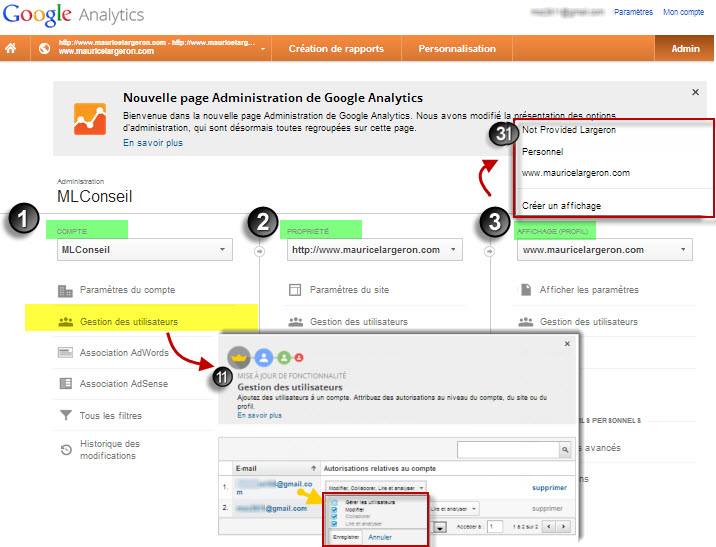Viewport: 716px width, 547px height.
Task: Open Paramètres du site window icon
Action: pos(295,290)
